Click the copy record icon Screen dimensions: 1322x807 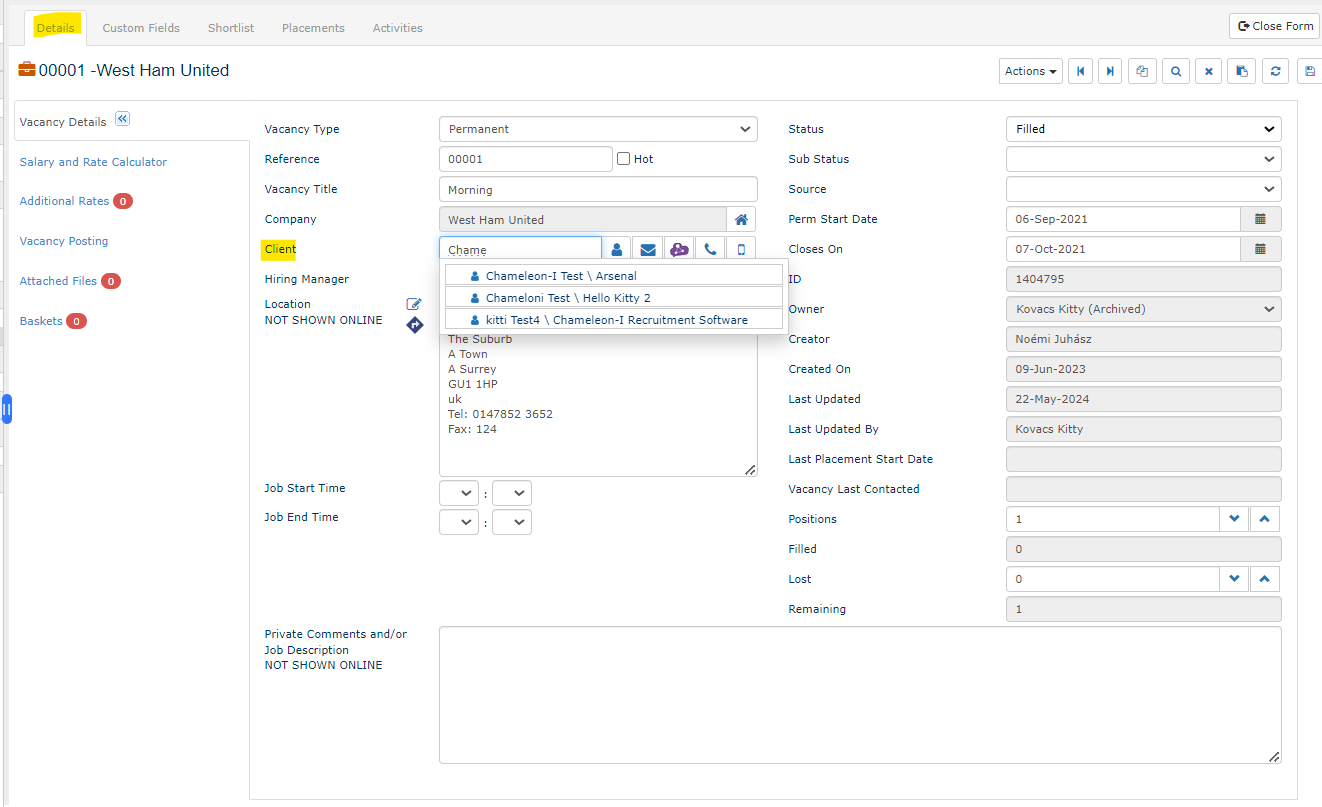point(1142,71)
